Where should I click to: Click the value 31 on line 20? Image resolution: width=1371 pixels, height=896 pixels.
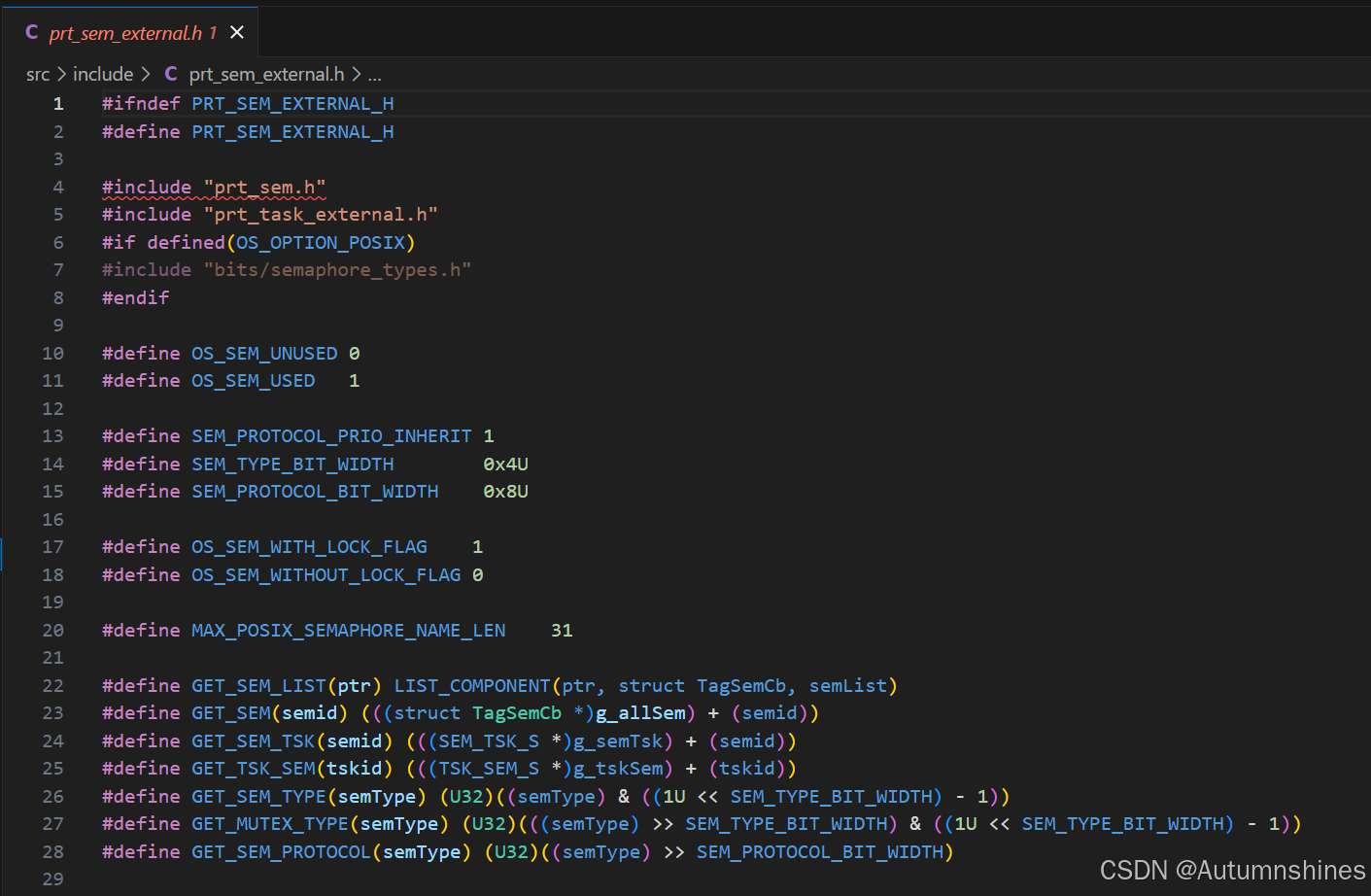[x=562, y=631]
